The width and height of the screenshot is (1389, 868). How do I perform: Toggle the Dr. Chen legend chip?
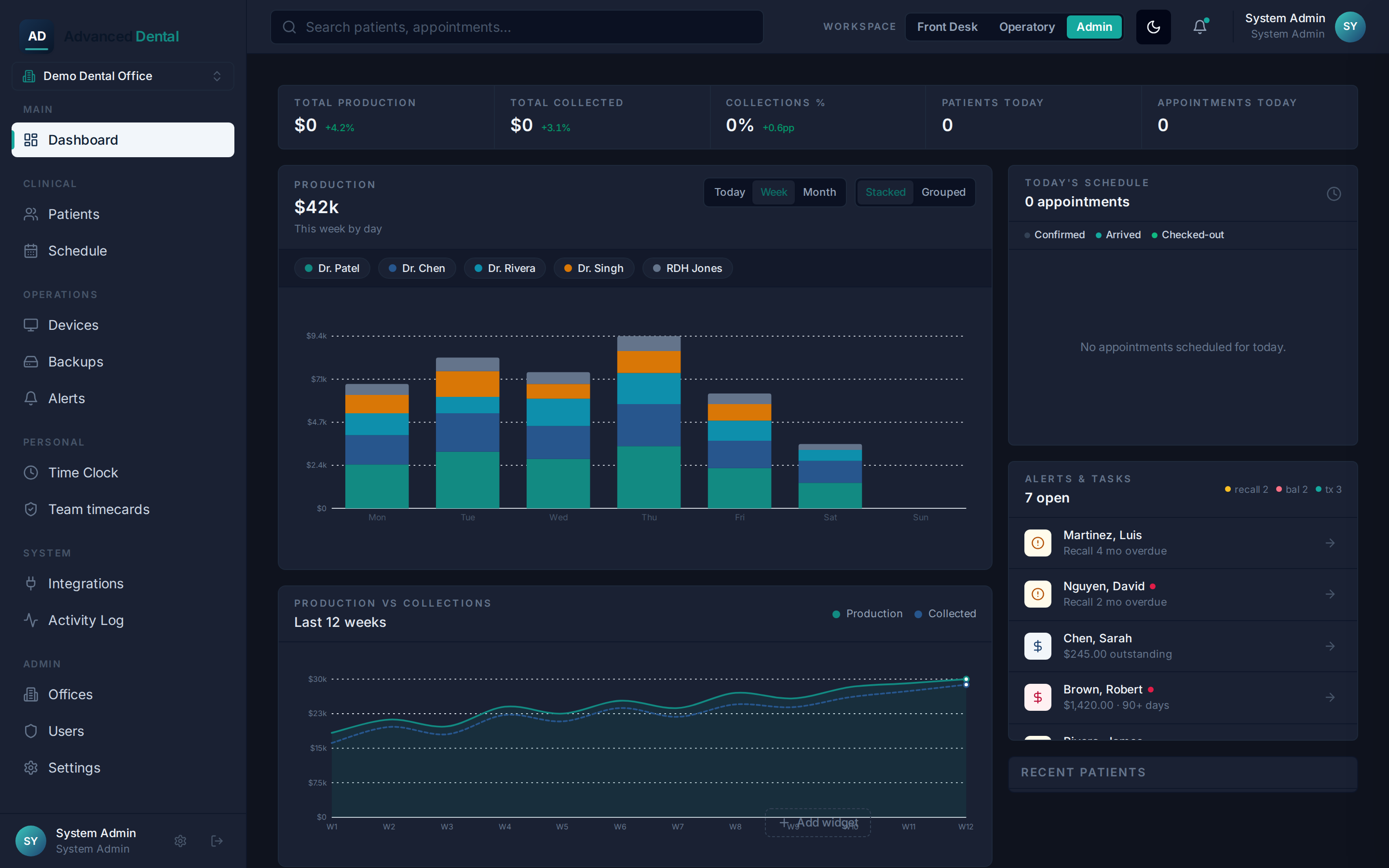[x=417, y=268]
